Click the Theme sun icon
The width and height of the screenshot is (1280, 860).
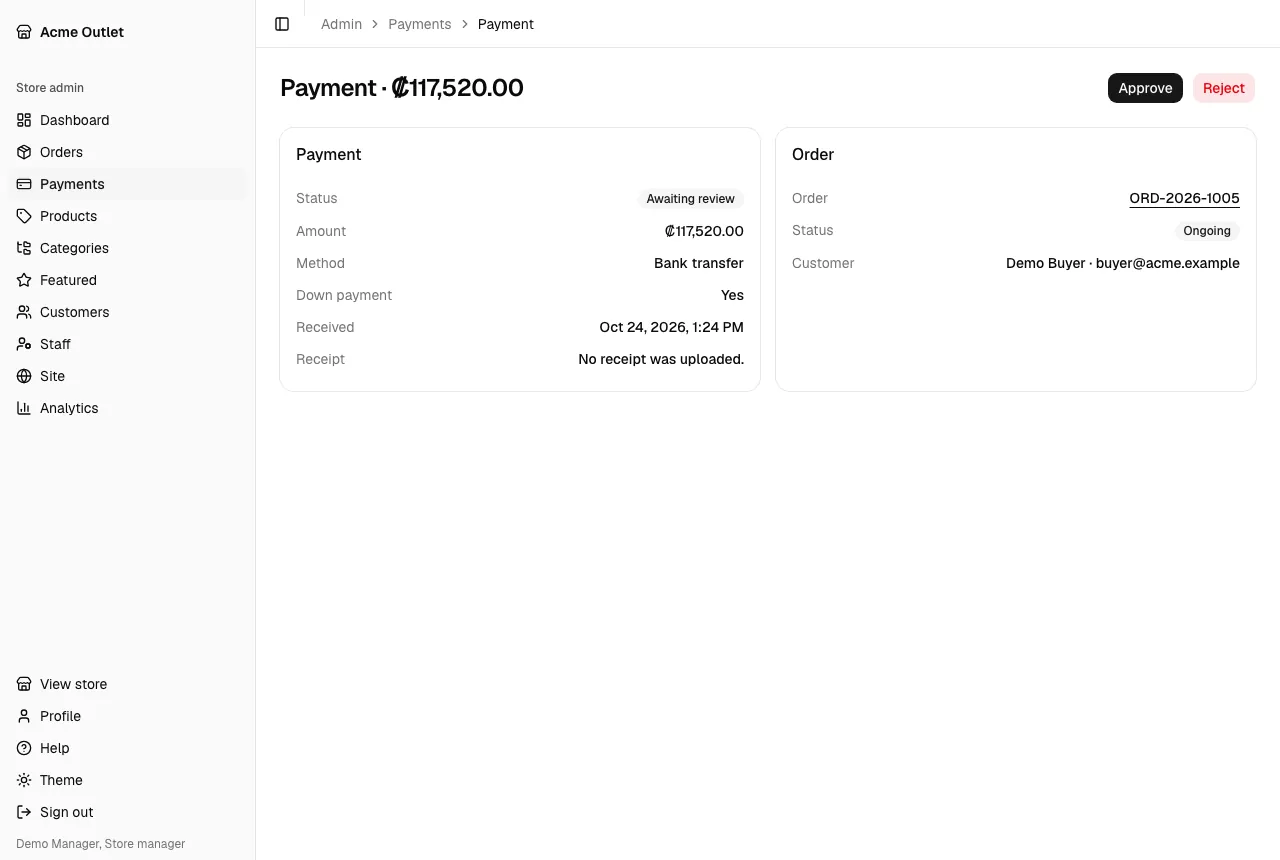point(24,780)
